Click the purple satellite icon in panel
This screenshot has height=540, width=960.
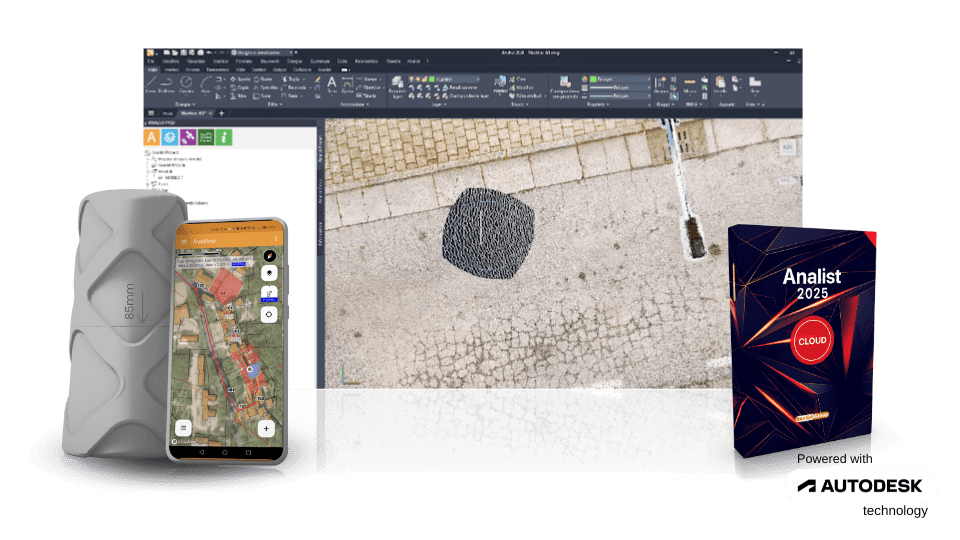click(187, 137)
